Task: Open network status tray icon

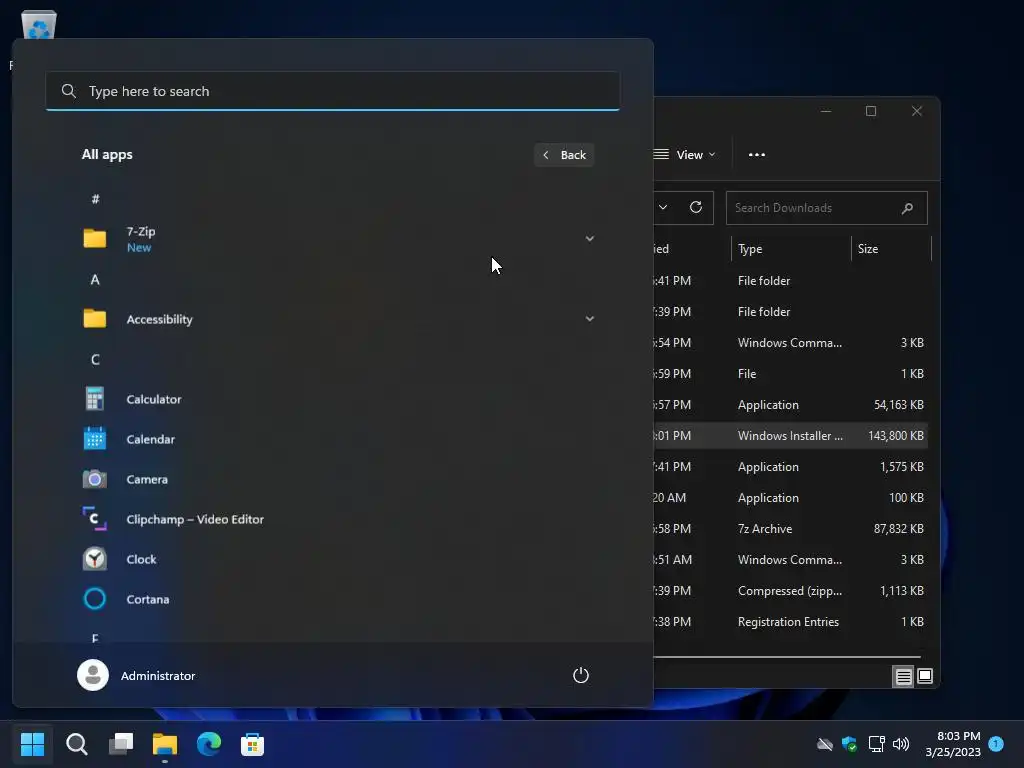Action: [x=876, y=744]
